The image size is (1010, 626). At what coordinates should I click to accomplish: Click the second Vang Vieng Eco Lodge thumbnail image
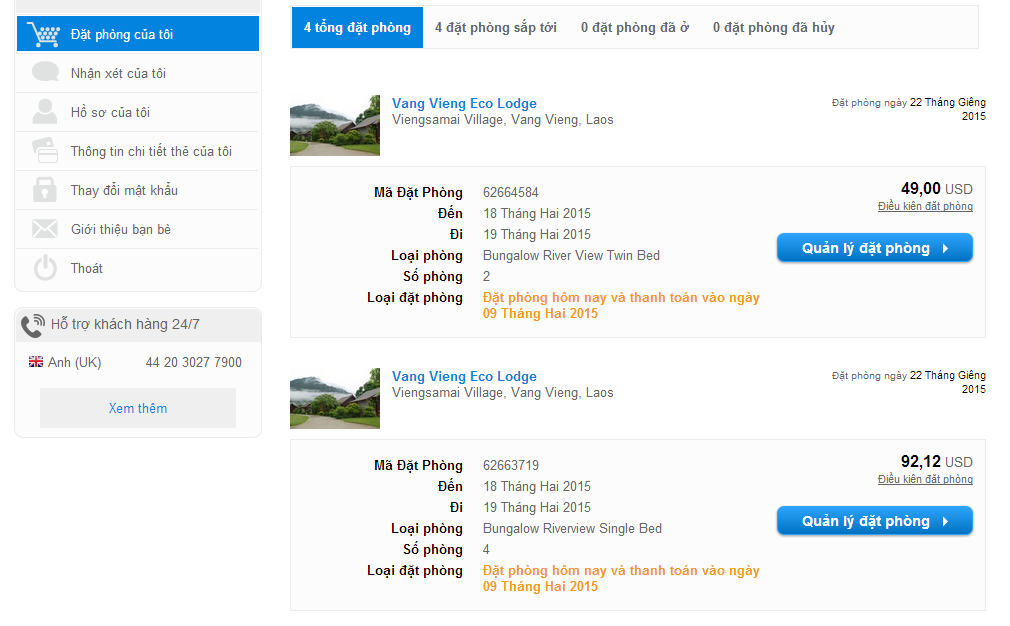(335, 399)
